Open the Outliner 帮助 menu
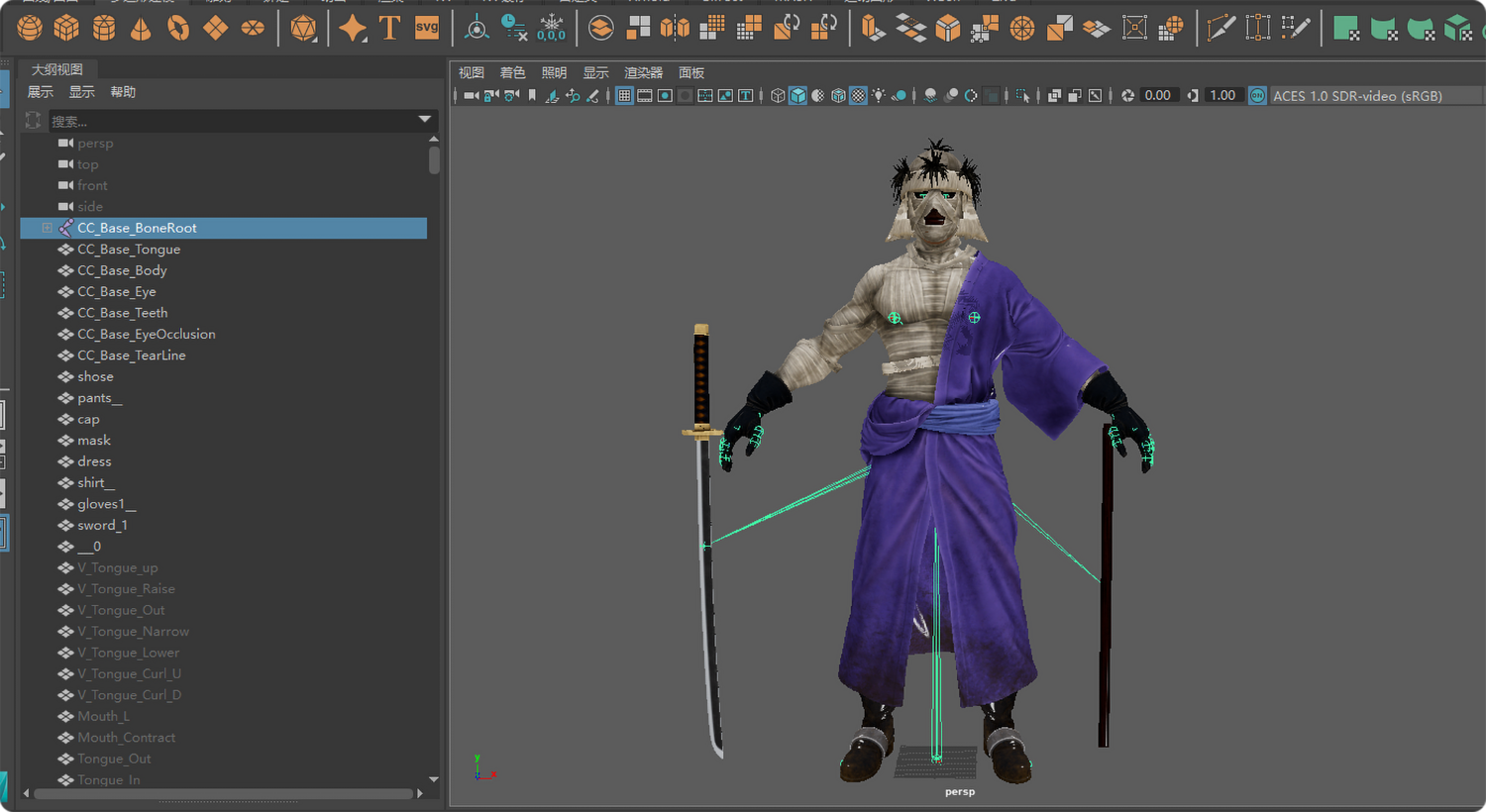 pos(123,92)
